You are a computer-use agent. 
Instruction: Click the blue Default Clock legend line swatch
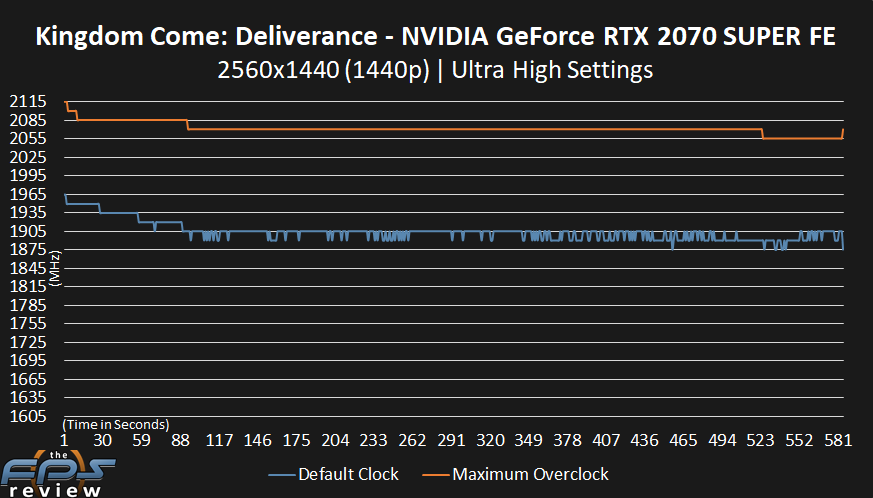(282, 475)
